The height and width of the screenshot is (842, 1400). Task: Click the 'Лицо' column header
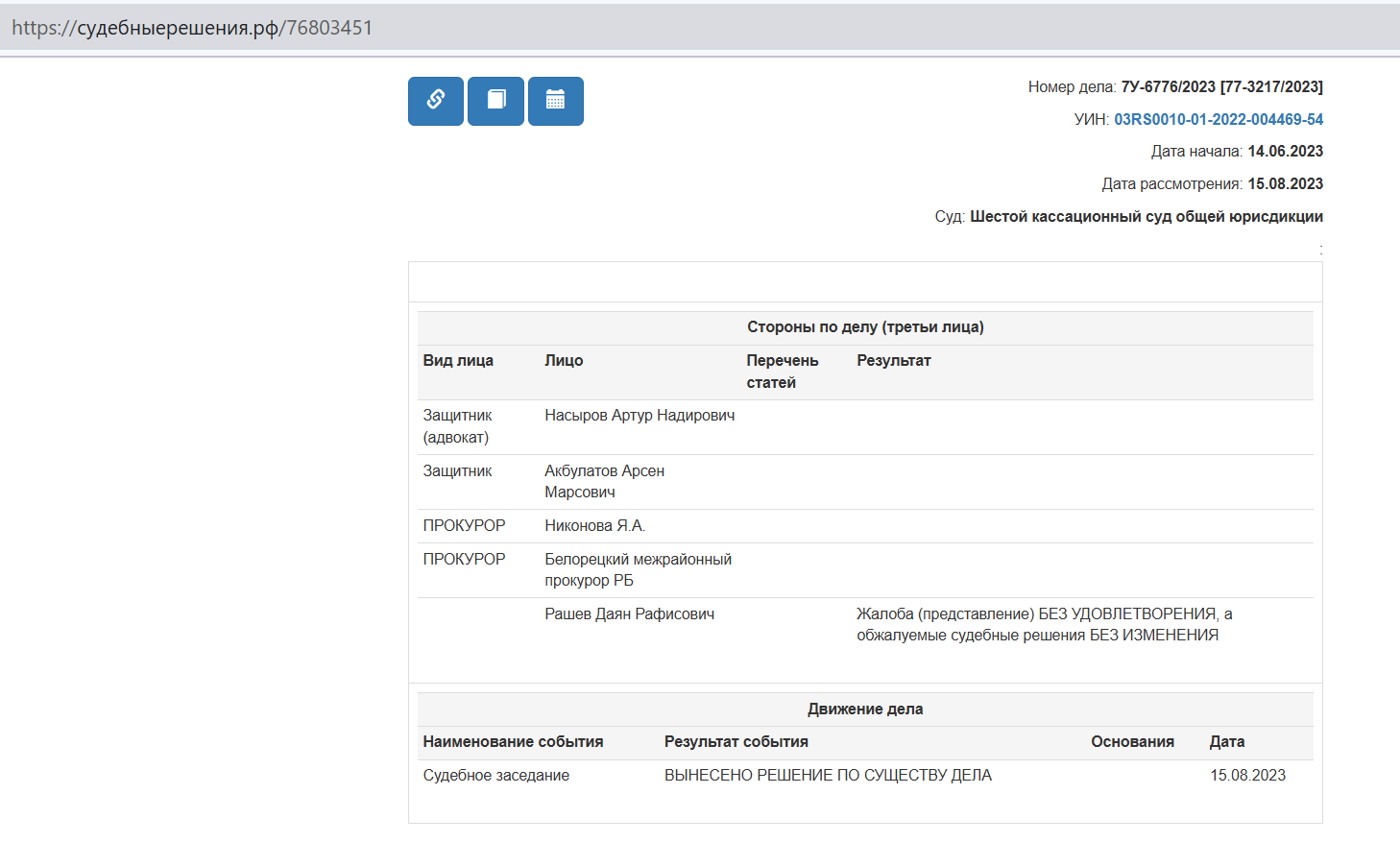click(x=564, y=361)
